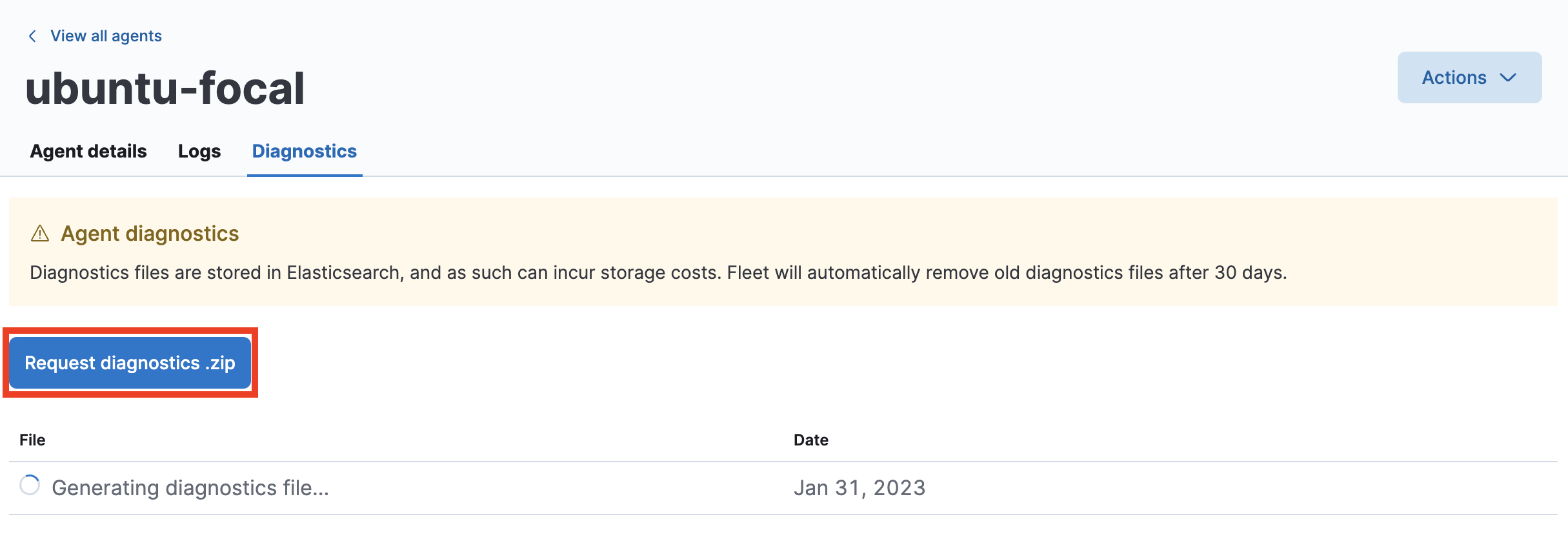Select the Generating diagnostics file entry
The image size is (1568, 541).
coord(190,487)
